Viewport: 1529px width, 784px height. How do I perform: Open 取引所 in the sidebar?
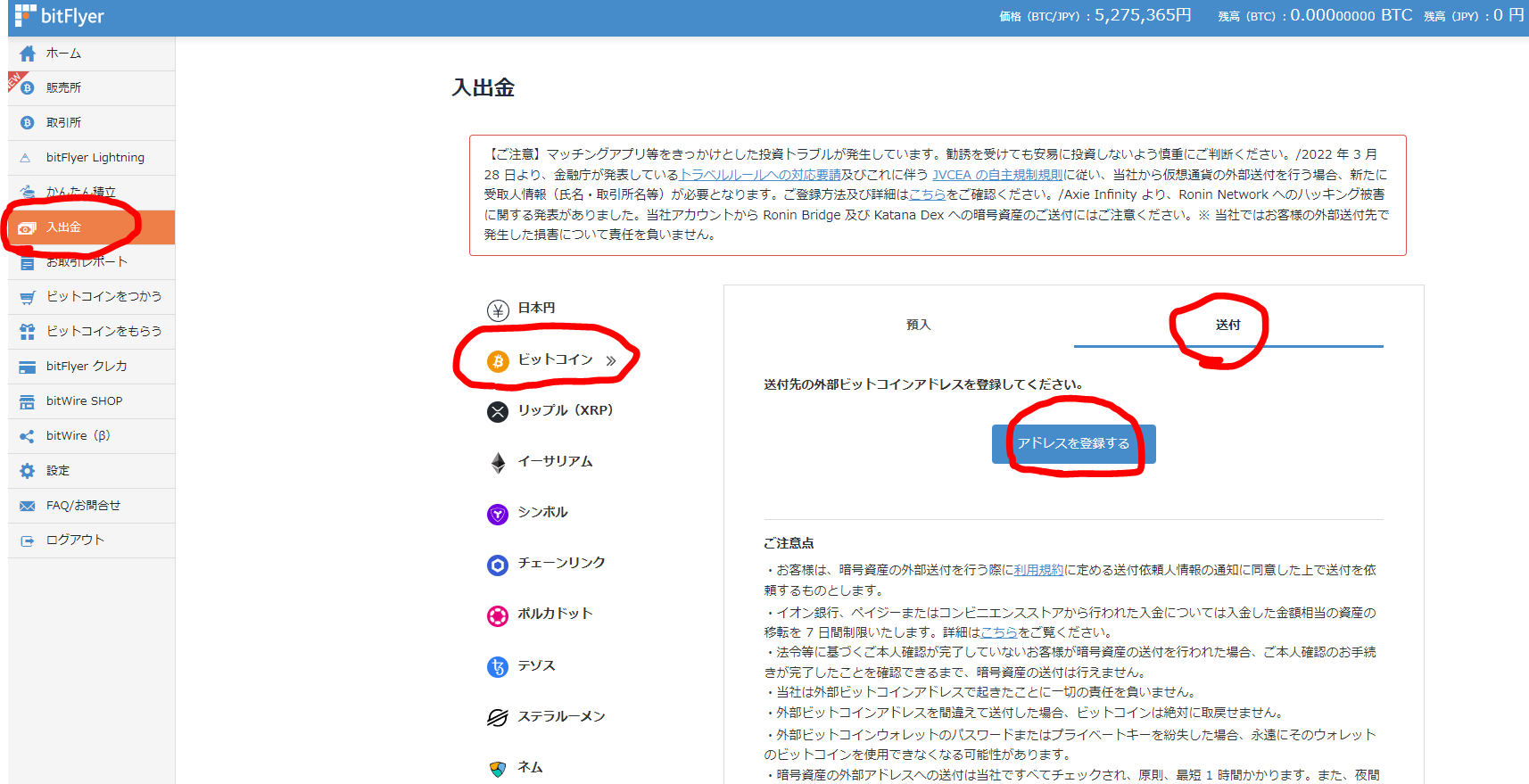point(91,123)
